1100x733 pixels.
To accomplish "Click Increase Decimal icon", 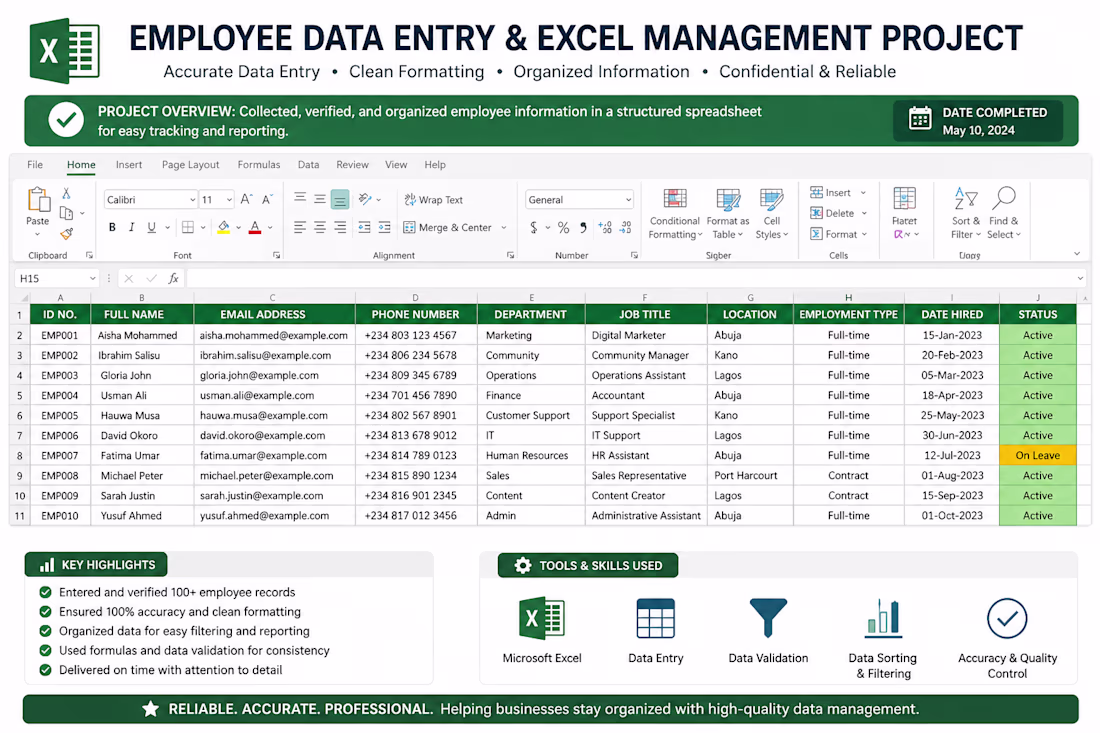I will (x=605, y=227).
